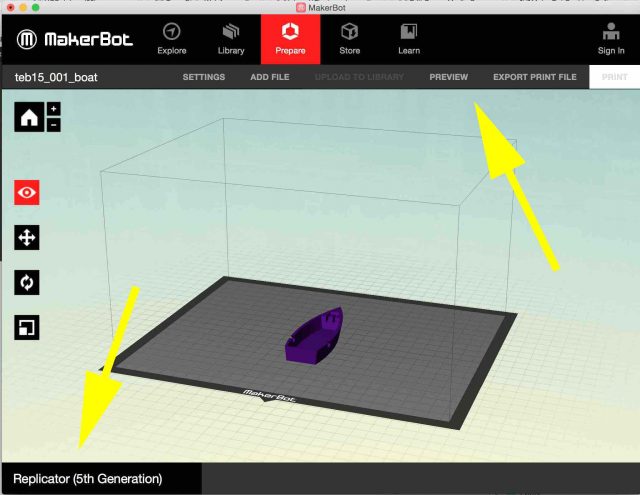The height and width of the screenshot is (495, 640).
Task: Open the Learn tab
Action: [x=409, y=39]
